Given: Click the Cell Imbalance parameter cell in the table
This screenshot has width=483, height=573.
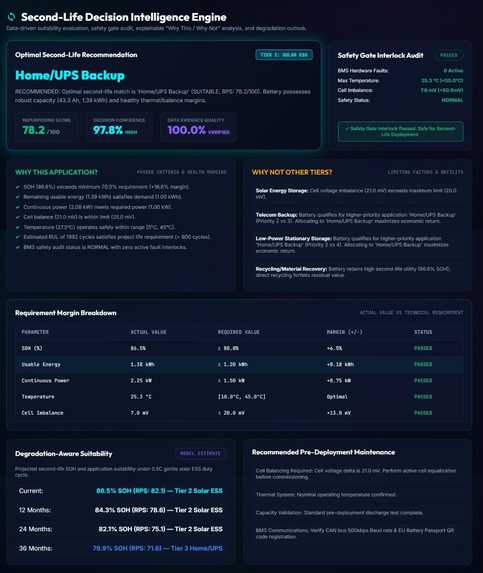Looking at the screenshot, I should click(42, 413).
